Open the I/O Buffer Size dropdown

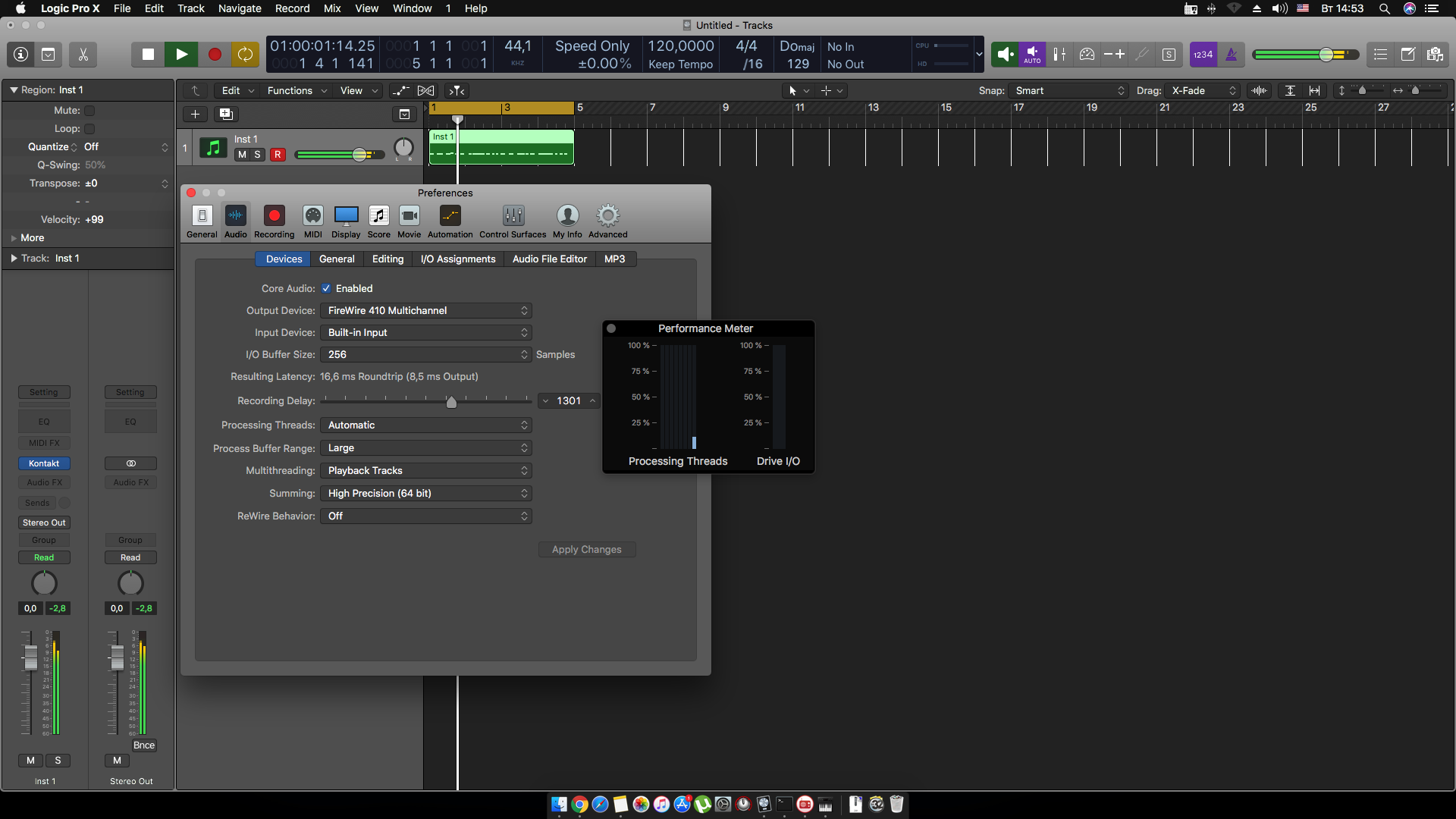click(x=425, y=355)
